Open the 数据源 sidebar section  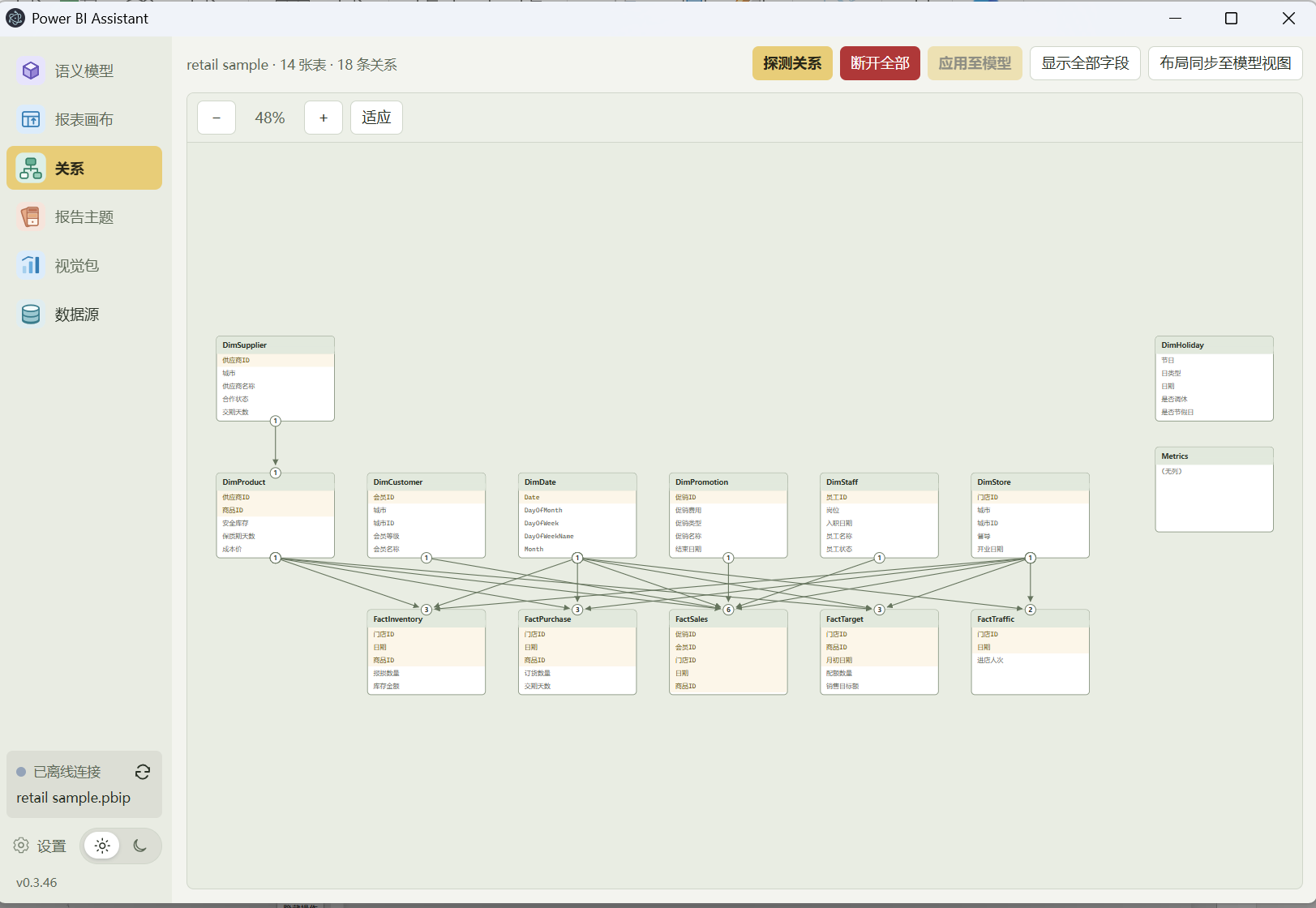pyautogui.click(x=84, y=314)
